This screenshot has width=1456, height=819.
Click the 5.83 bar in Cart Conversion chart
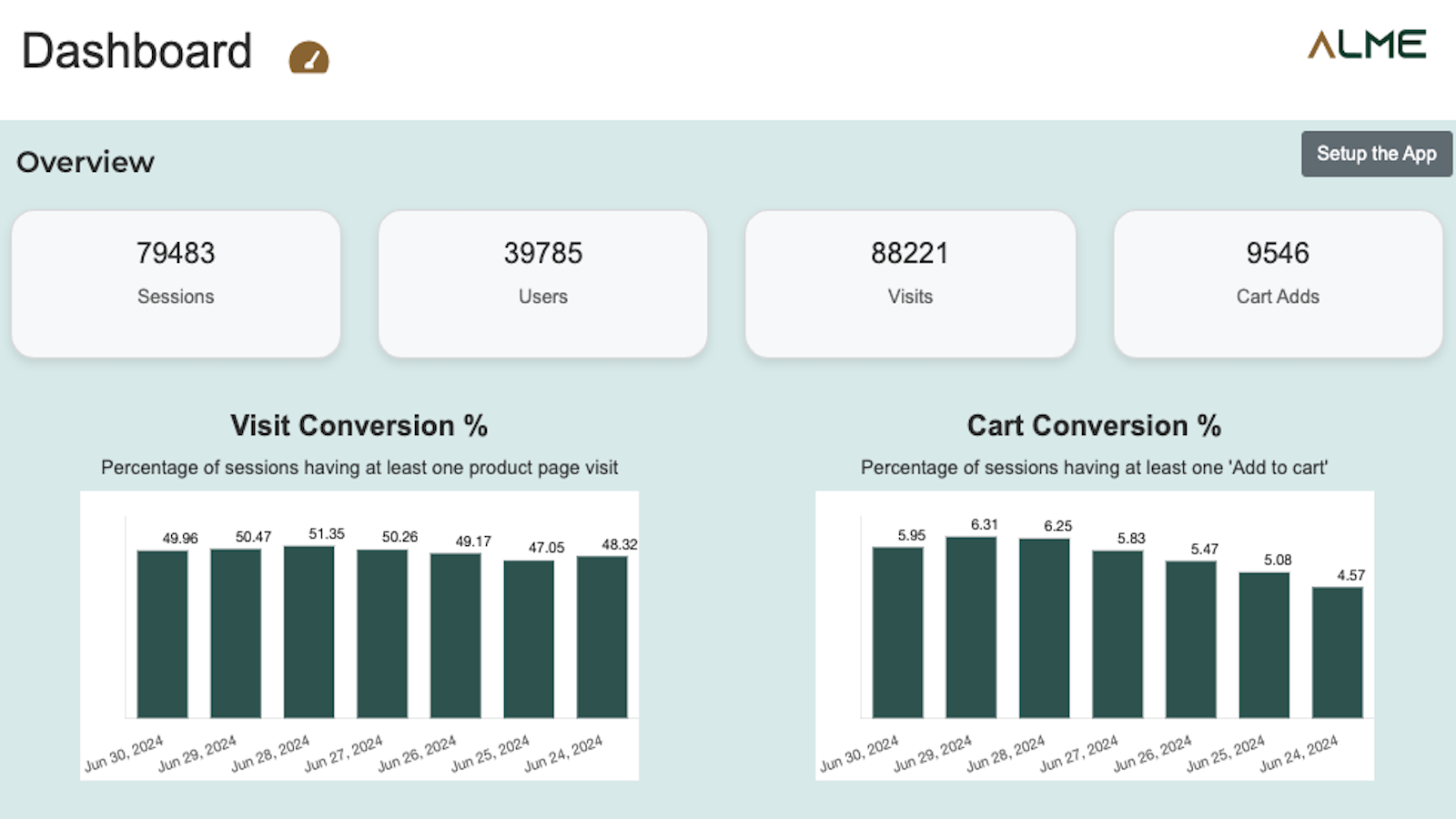click(1117, 634)
